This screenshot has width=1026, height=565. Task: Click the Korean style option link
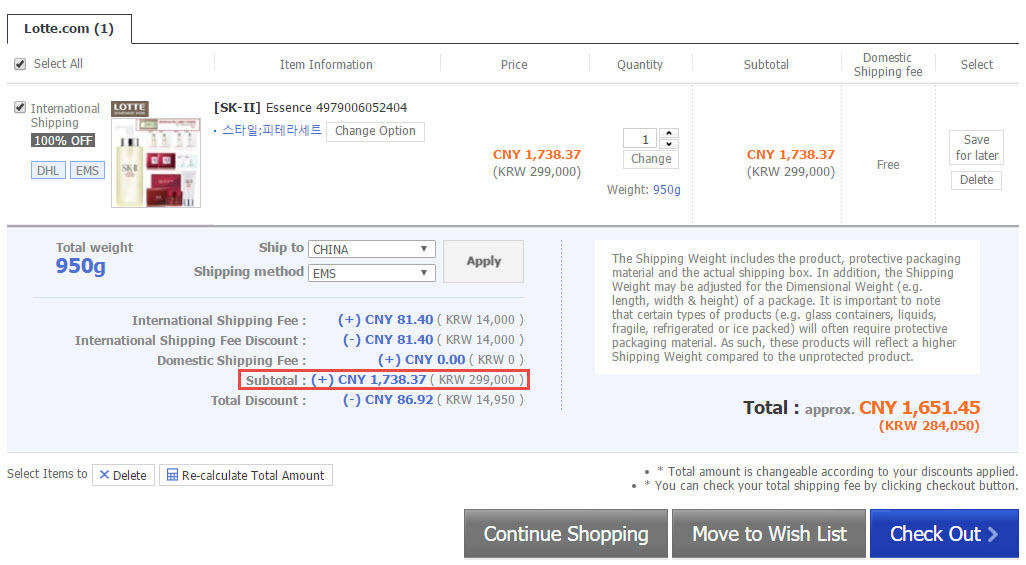271,130
